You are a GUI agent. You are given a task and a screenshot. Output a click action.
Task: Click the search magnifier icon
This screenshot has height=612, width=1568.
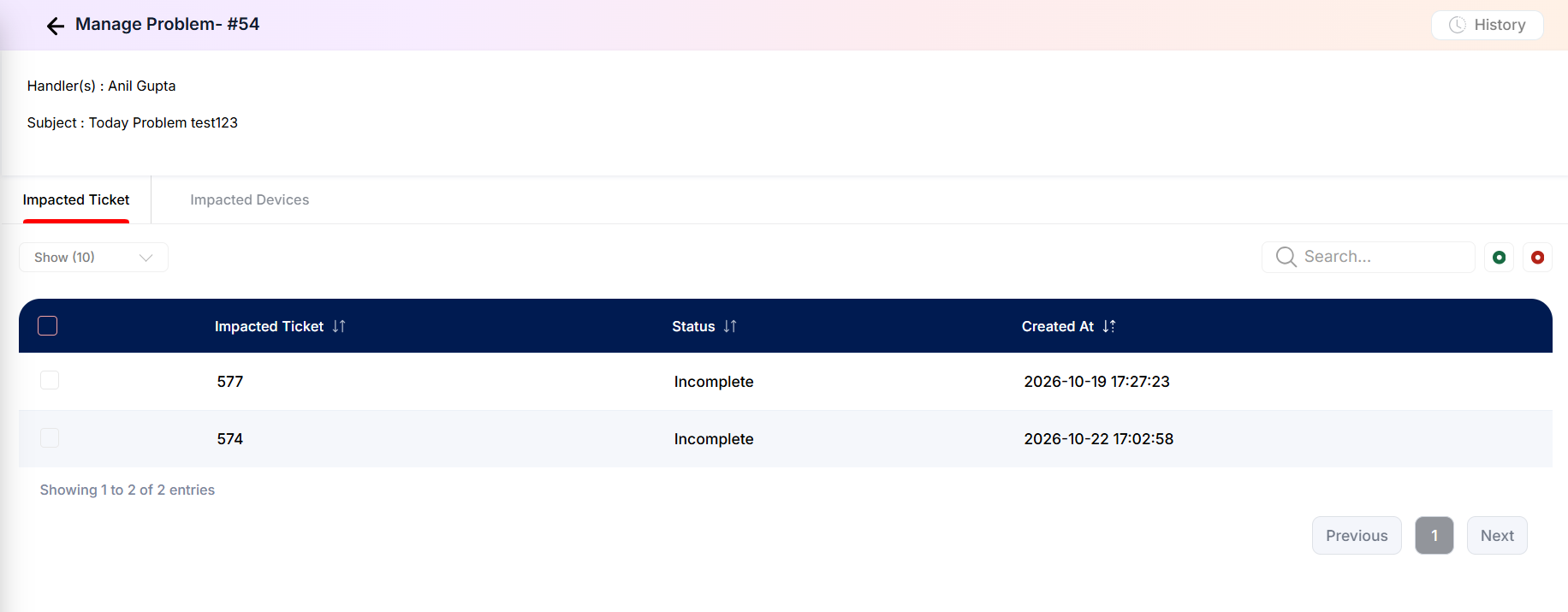[x=1286, y=257]
